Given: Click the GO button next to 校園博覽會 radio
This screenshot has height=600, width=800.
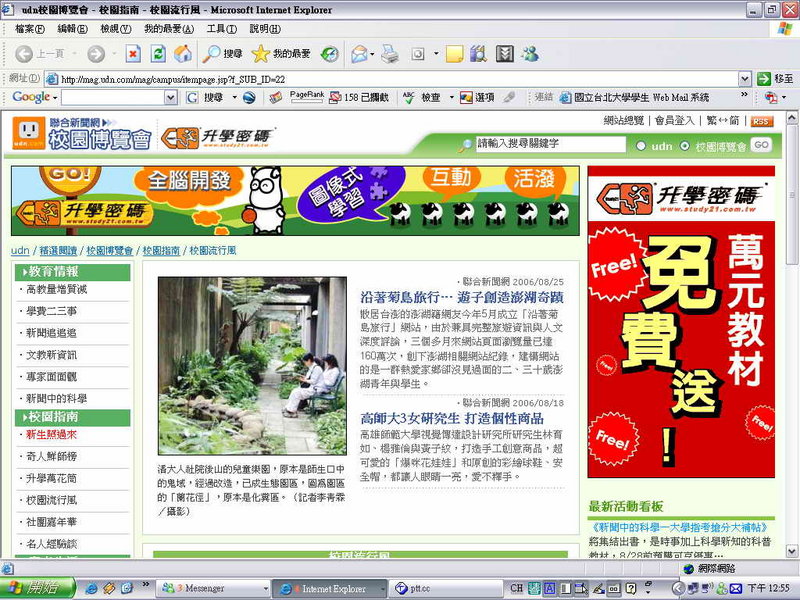Looking at the screenshot, I should [x=761, y=145].
